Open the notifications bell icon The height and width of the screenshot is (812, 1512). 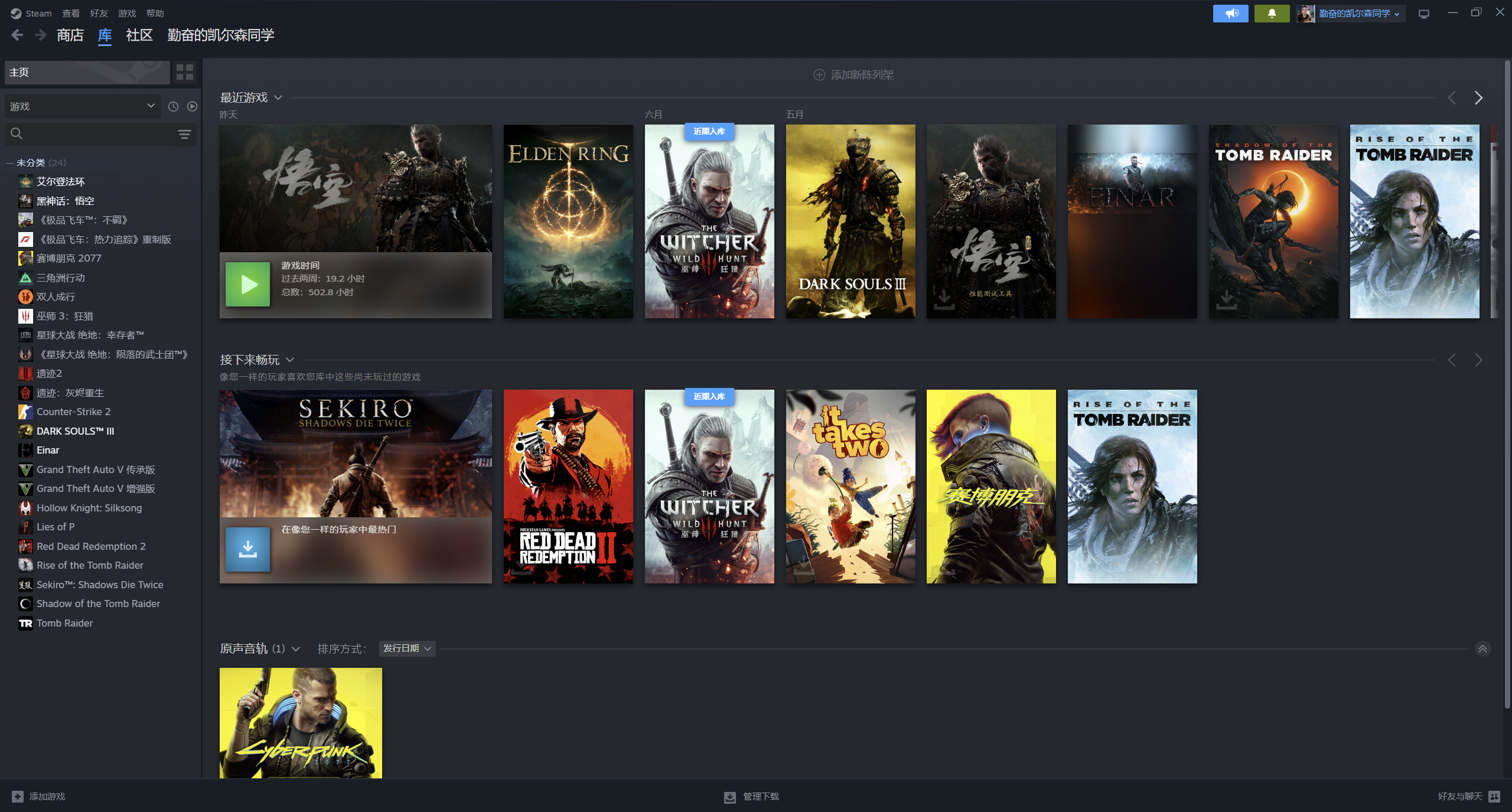click(x=1272, y=14)
